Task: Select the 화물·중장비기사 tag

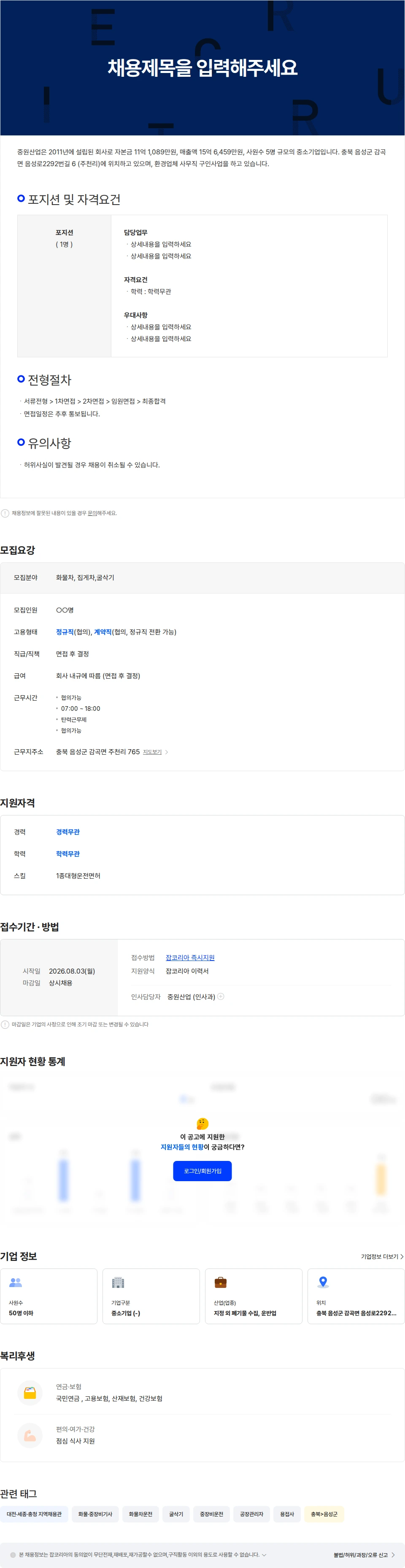Action: coord(95,1514)
